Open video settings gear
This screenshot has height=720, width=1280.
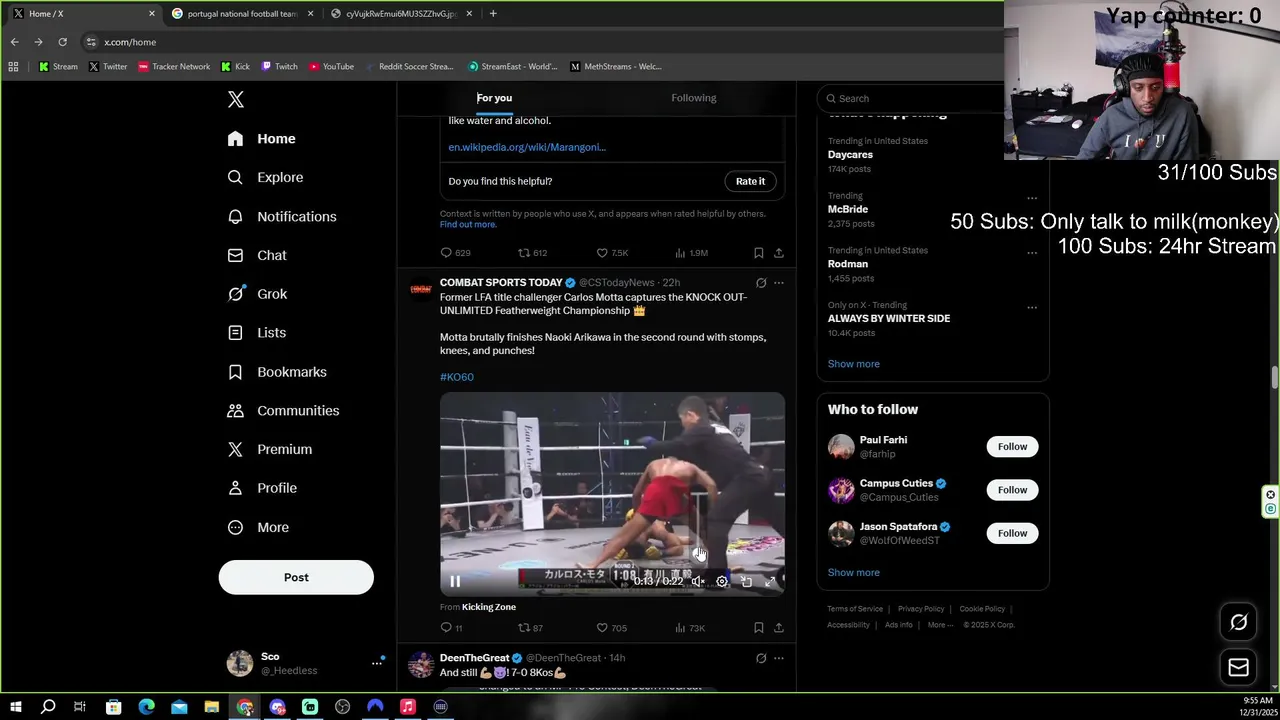click(722, 581)
